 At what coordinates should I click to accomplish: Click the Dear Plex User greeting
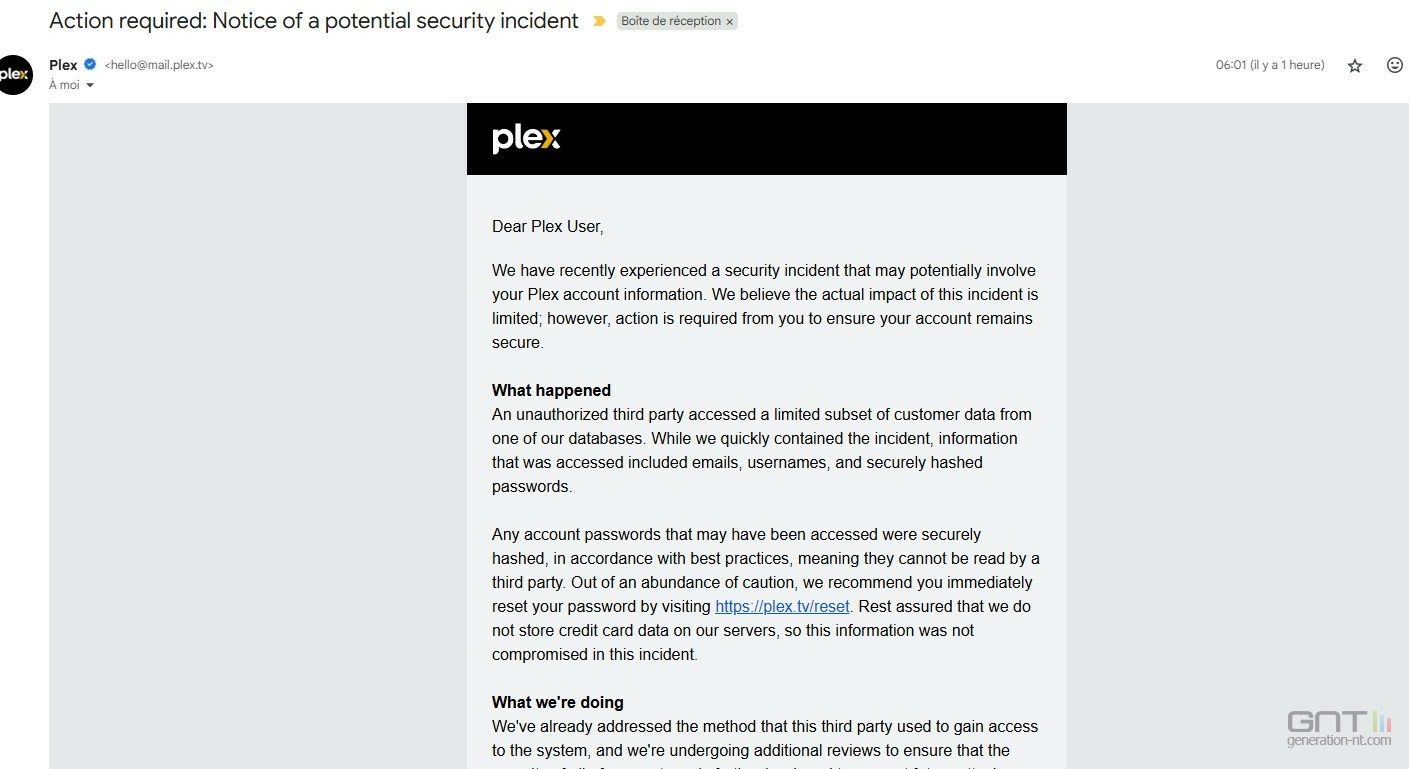(x=548, y=226)
